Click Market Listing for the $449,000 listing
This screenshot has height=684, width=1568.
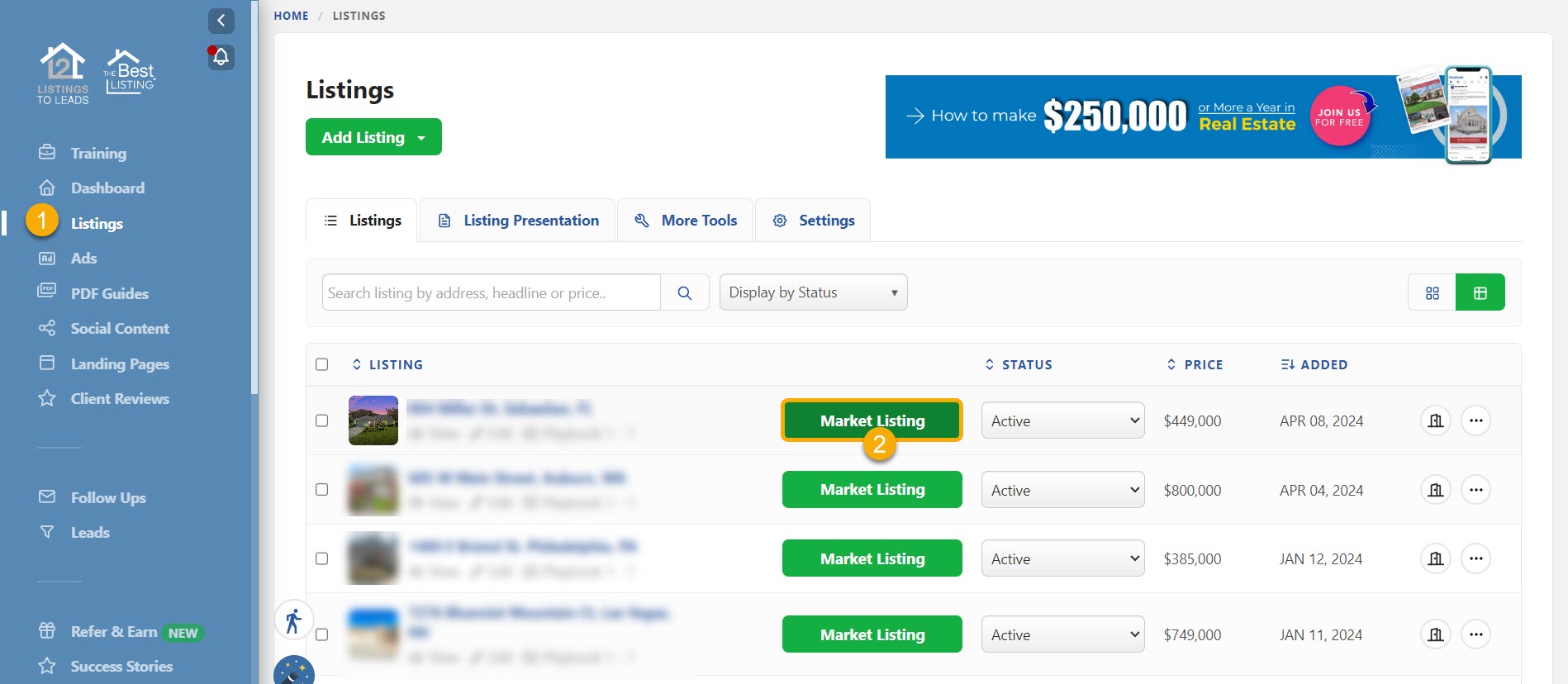click(x=872, y=420)
